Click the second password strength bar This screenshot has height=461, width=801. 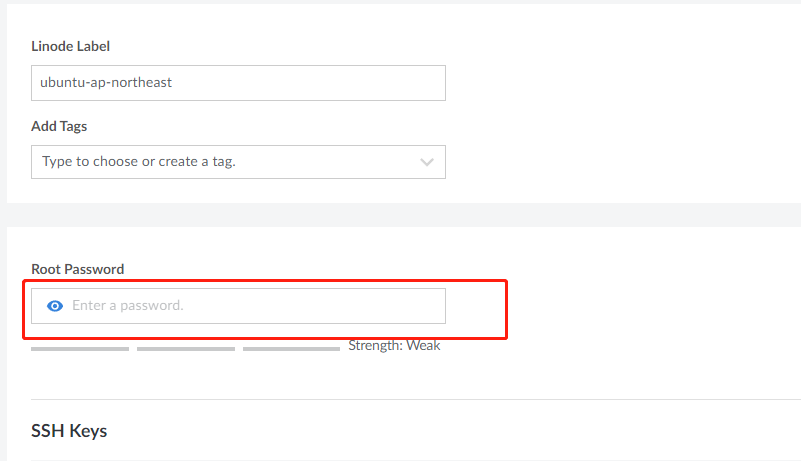[186, 349]
